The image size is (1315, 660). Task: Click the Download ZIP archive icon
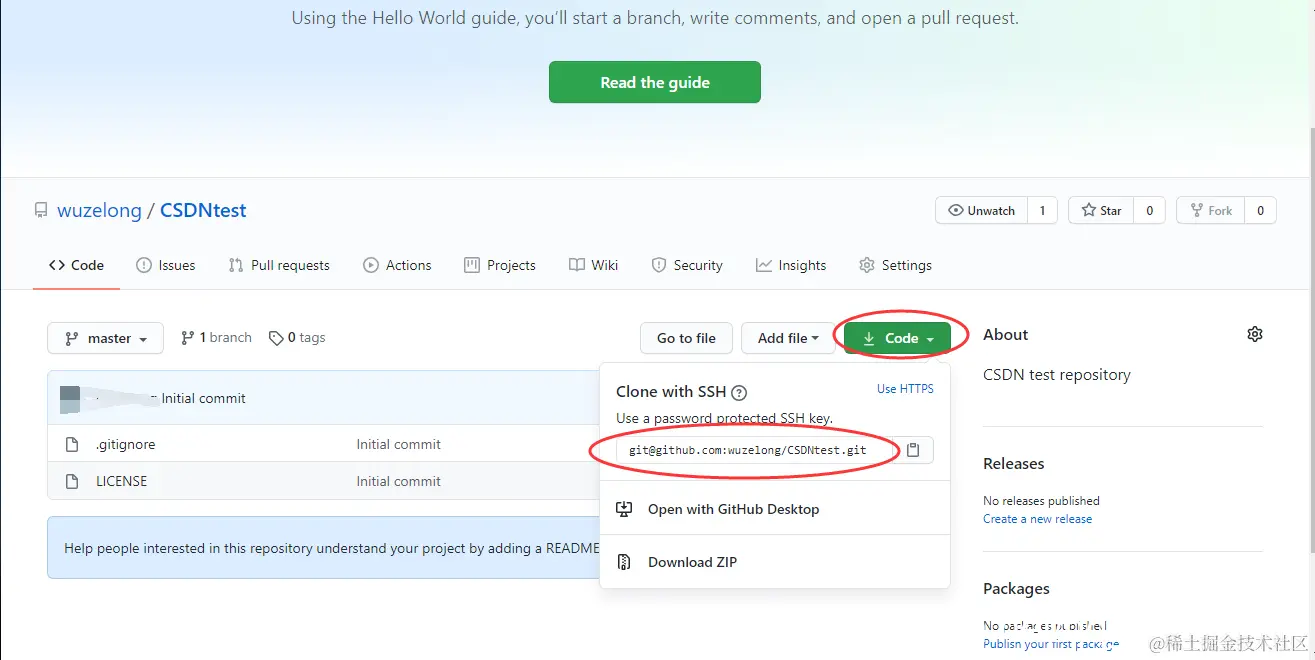pos(624,562)
